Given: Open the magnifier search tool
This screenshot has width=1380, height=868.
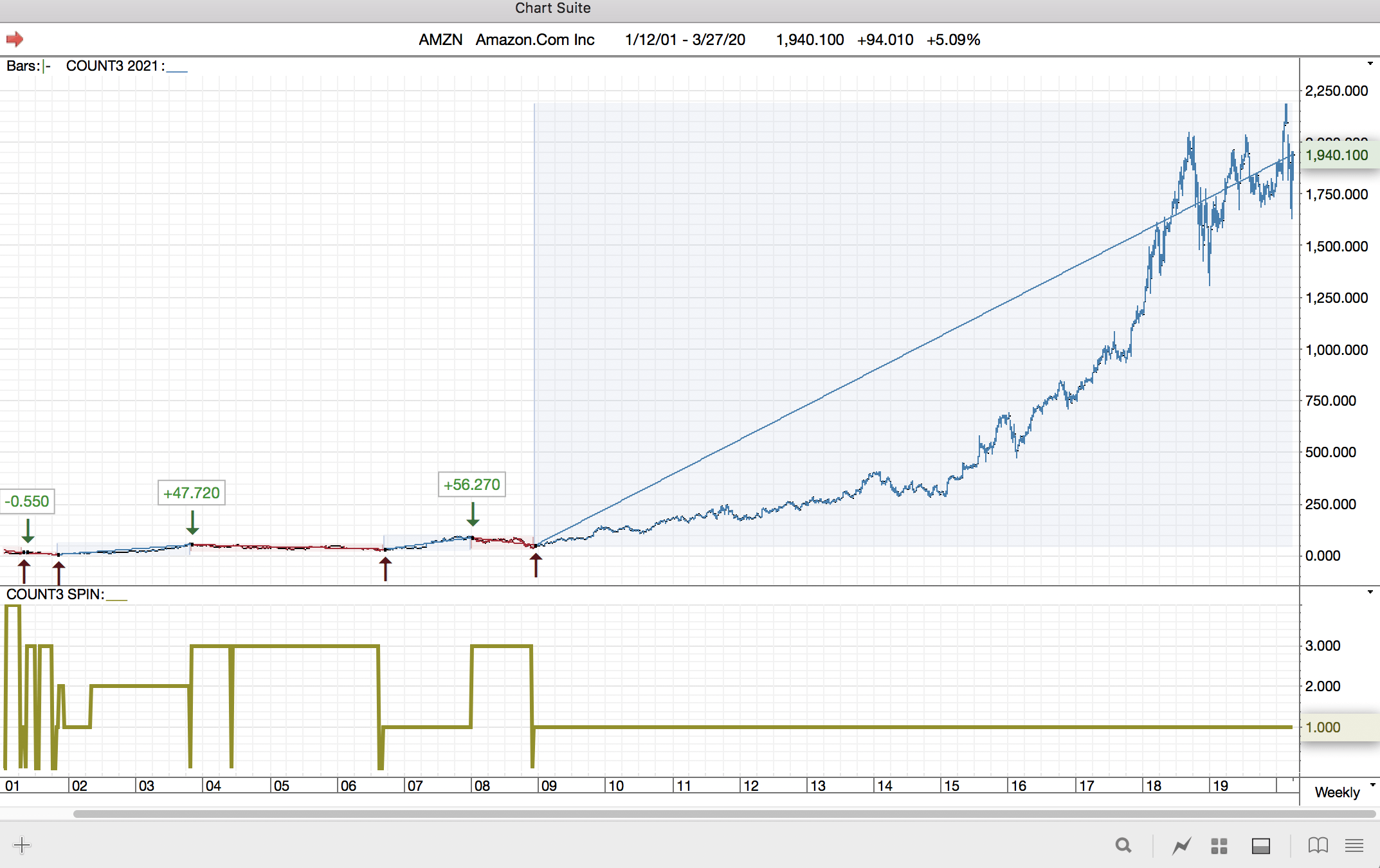Looking at the screenshot, I should (x=1123, y=845).
